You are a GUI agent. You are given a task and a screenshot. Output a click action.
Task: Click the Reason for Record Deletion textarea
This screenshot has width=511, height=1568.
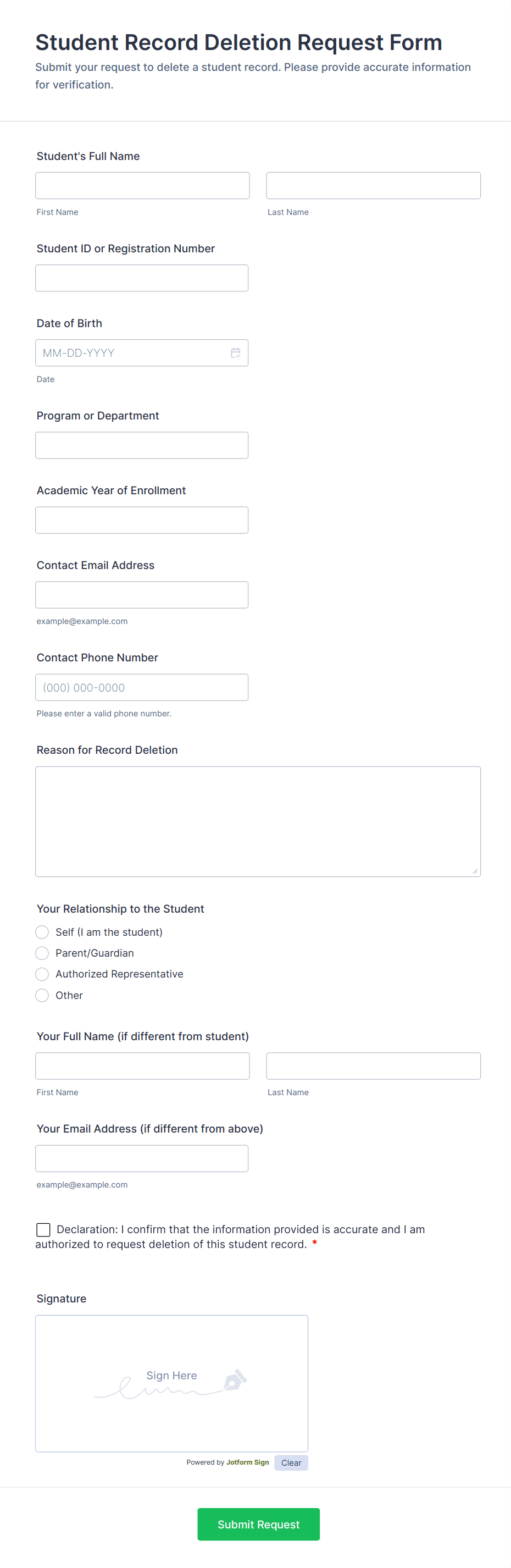[x=258, y=821]
